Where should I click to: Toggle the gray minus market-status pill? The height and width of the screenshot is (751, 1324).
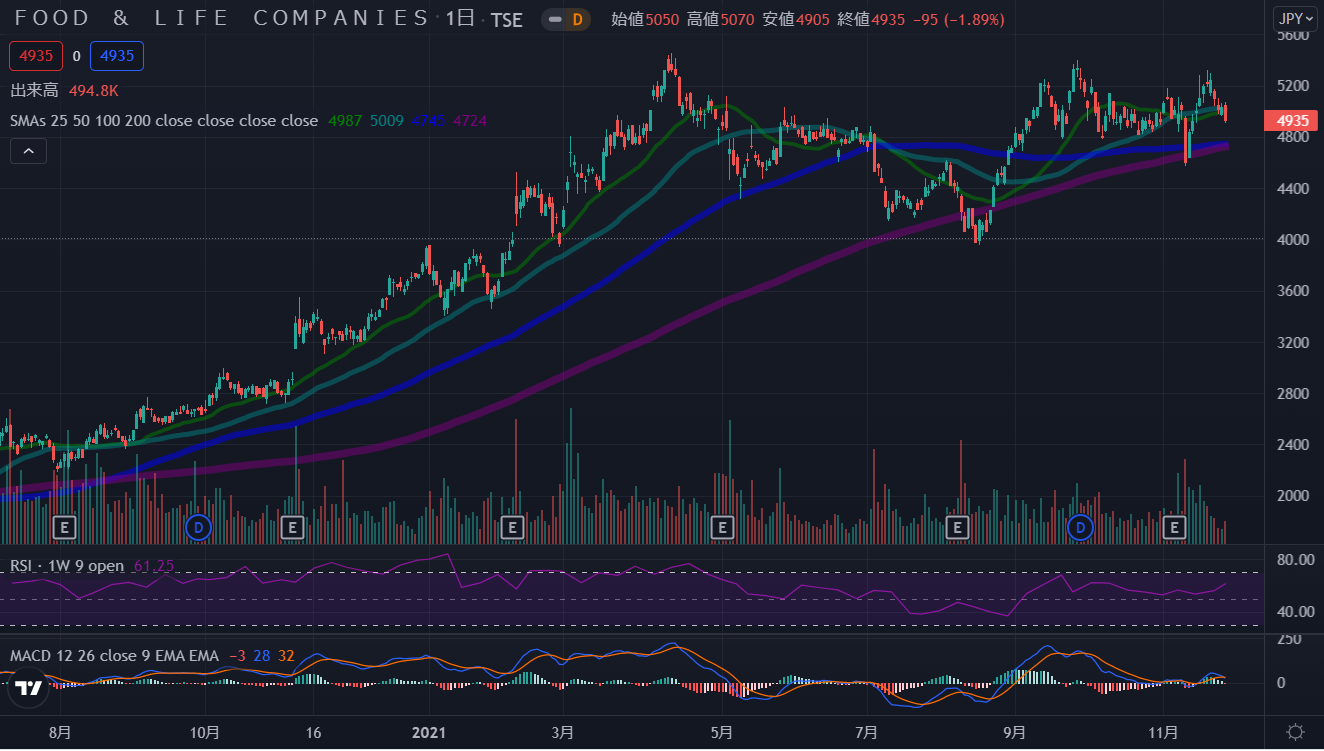555,19
